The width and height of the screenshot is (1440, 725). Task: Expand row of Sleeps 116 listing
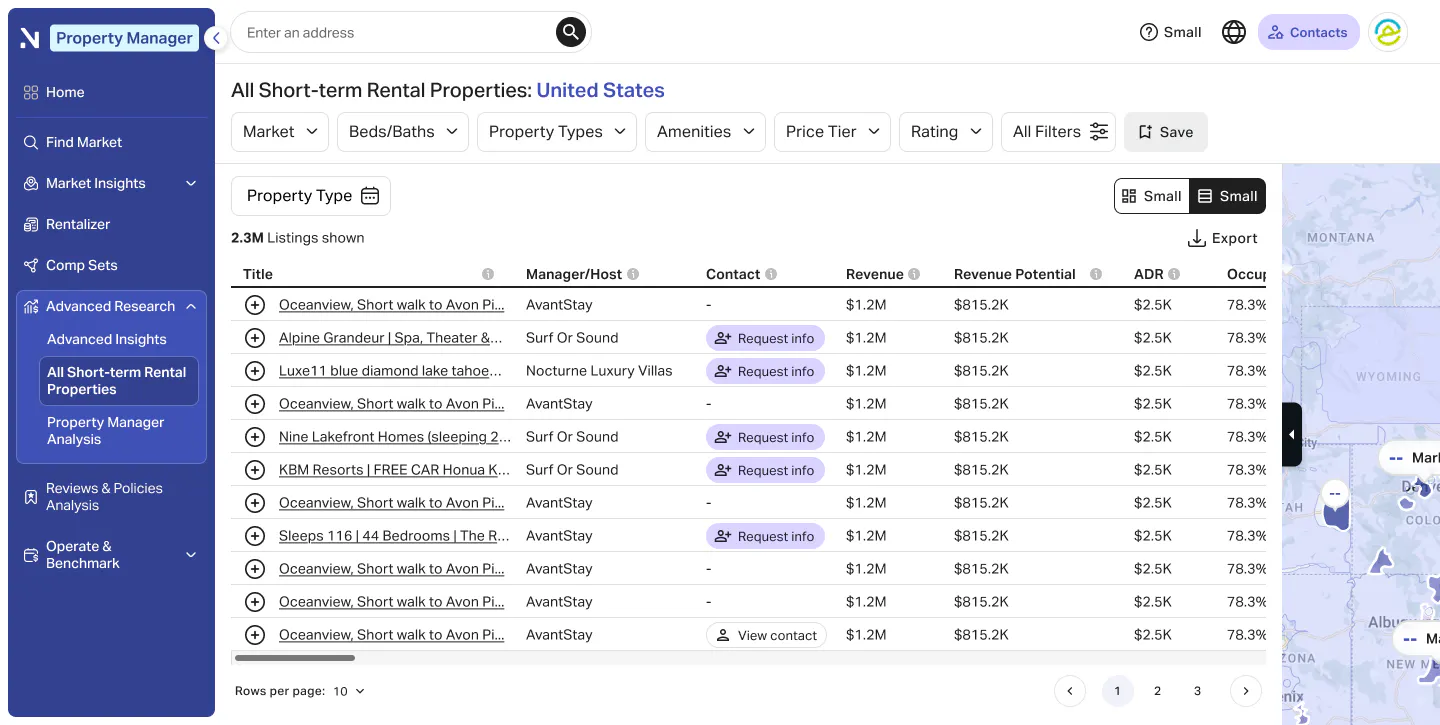pos(255,536)
